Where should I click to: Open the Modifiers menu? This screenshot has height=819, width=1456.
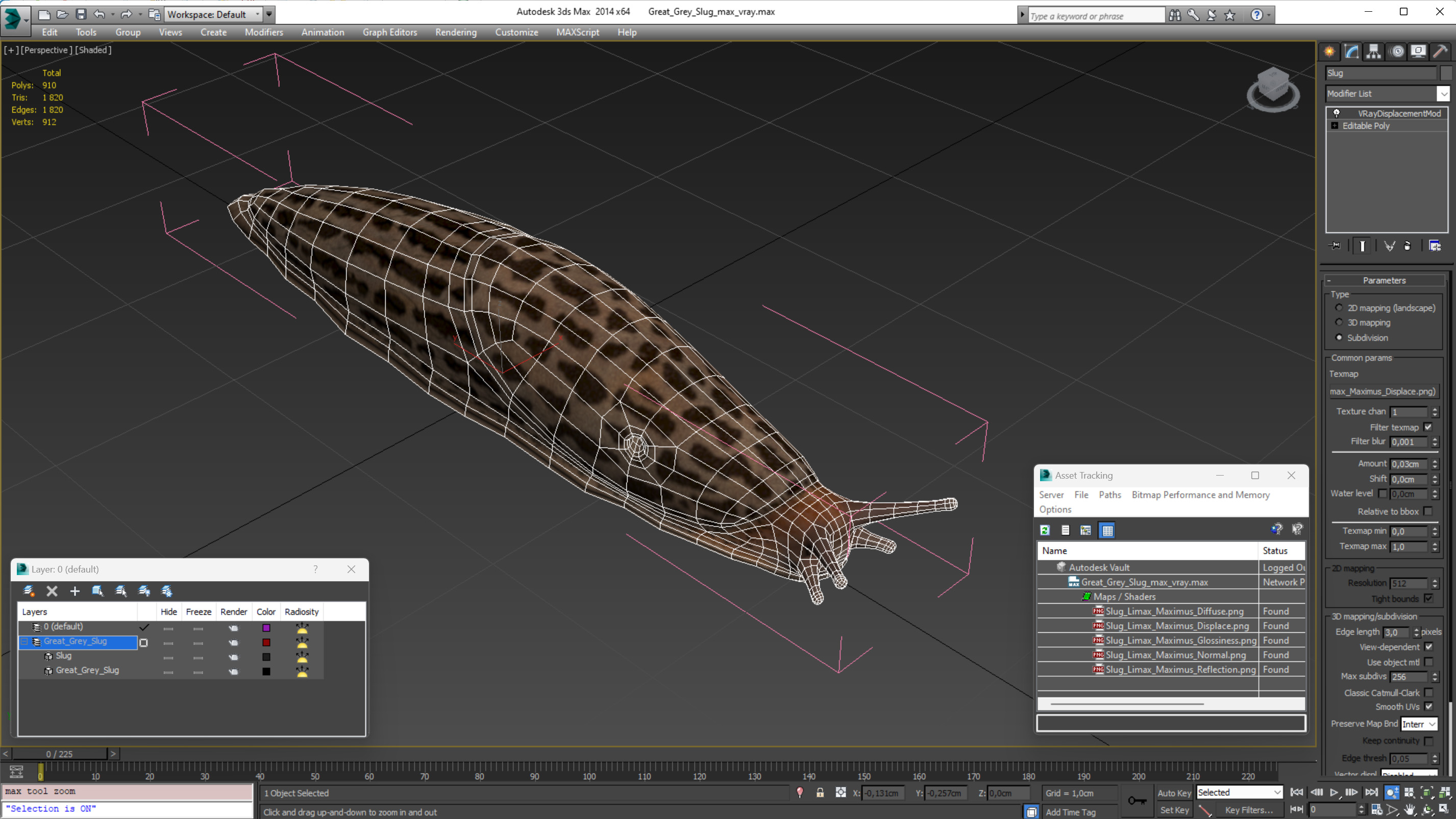[x=264, y=32]
